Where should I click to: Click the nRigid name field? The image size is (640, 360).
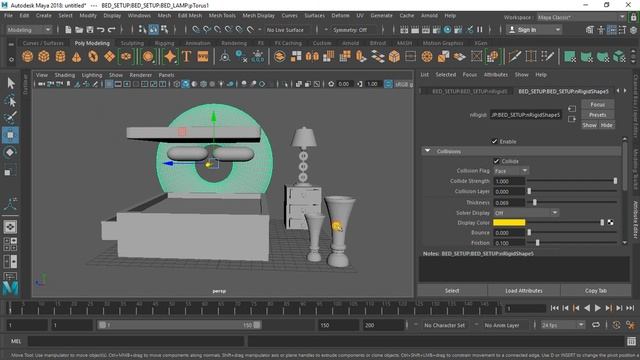tap(525, 115)
